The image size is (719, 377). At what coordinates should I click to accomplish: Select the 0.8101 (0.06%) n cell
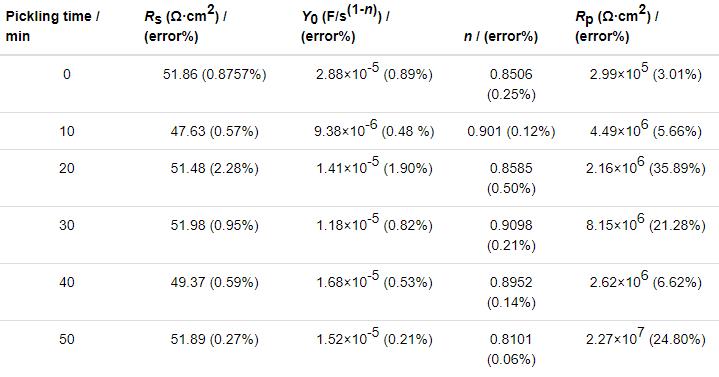[511, 349]
